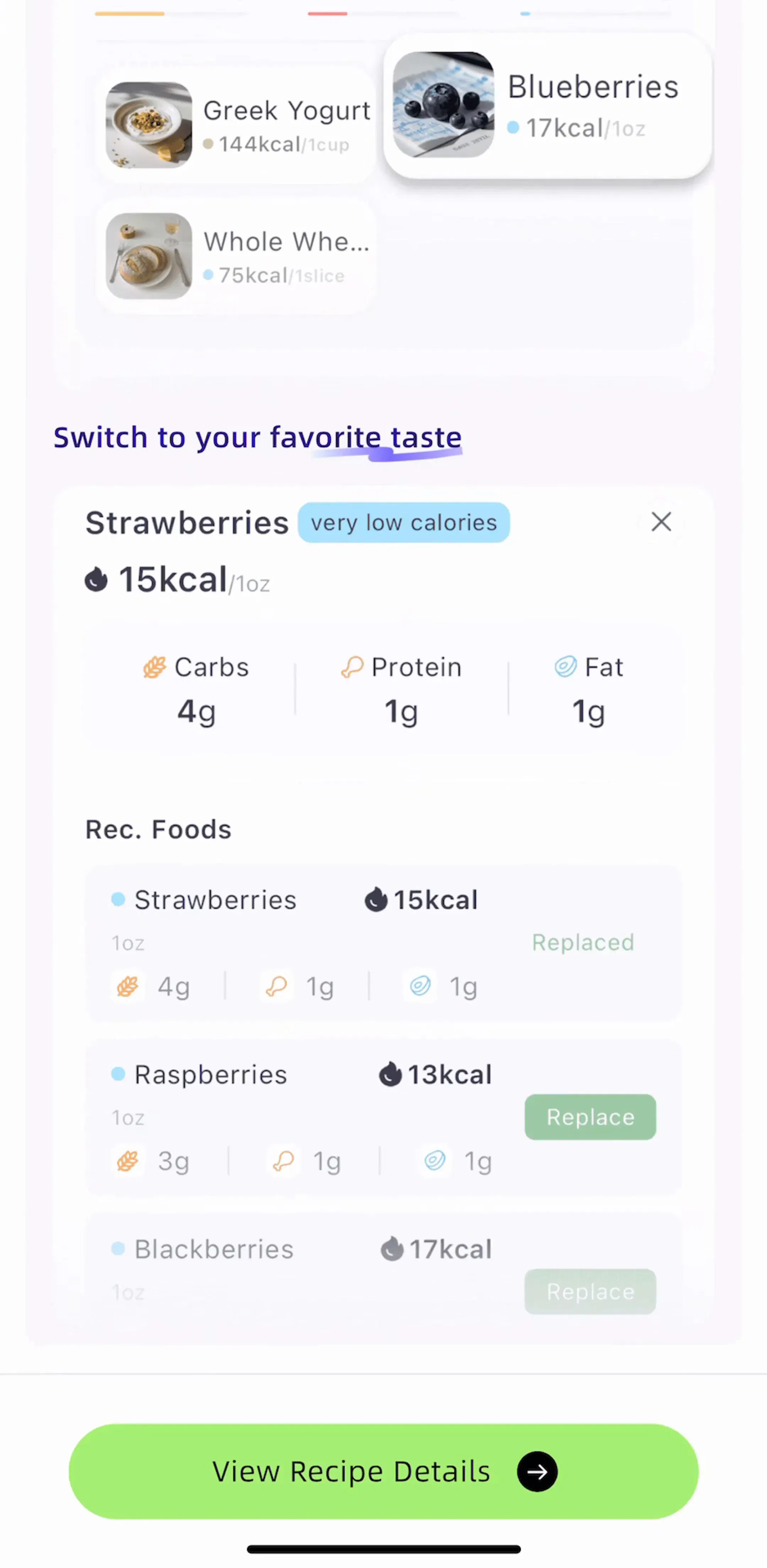
Task: Click the wheat icon in Raspberries row
Action: pos(128,1162)
